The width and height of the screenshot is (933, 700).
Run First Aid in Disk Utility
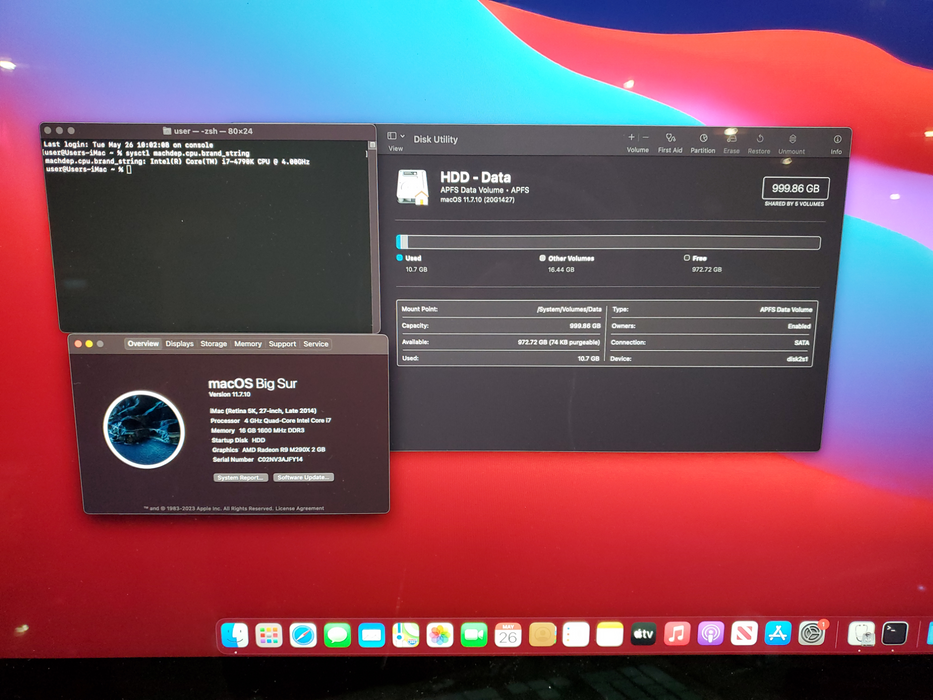[670, 138]
